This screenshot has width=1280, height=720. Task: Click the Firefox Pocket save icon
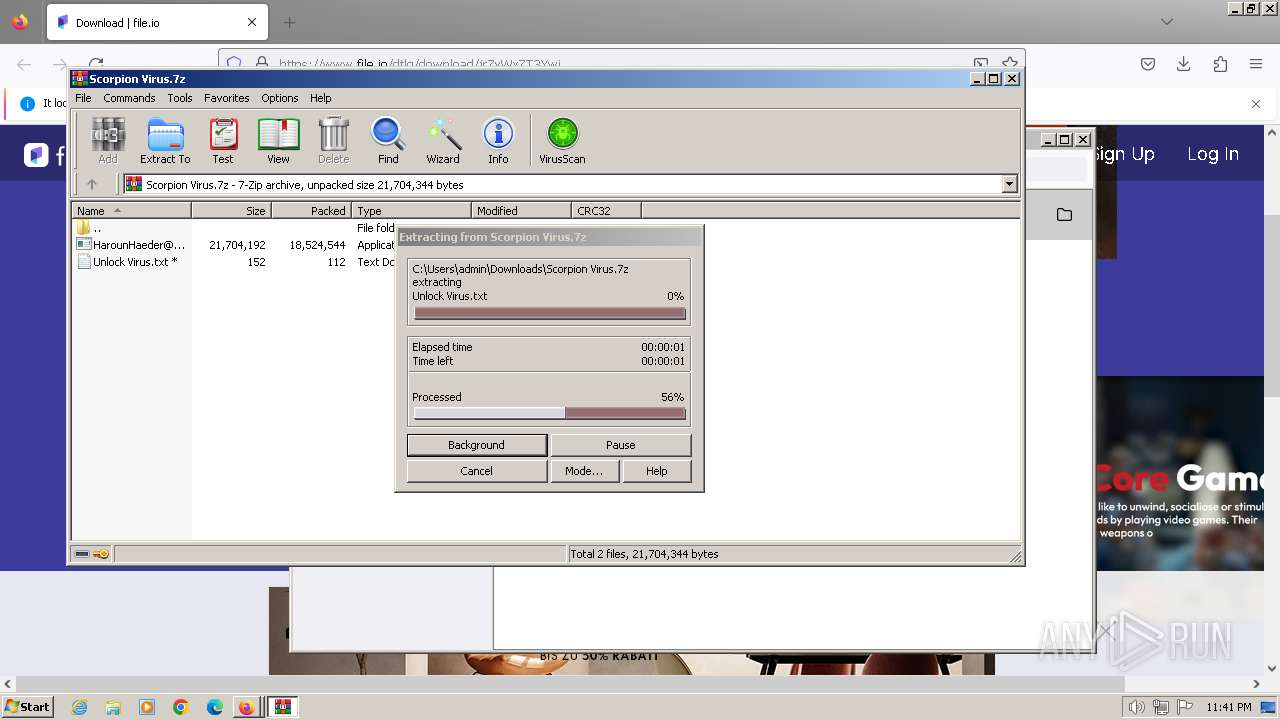coord(1148,64)
